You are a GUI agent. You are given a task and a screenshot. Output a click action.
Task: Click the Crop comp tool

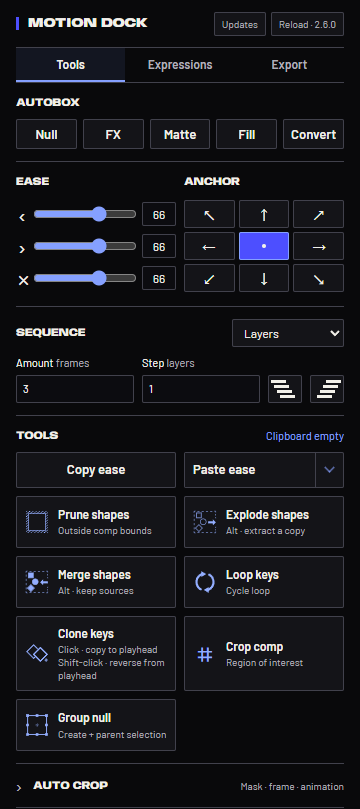[x=264, y=653]
